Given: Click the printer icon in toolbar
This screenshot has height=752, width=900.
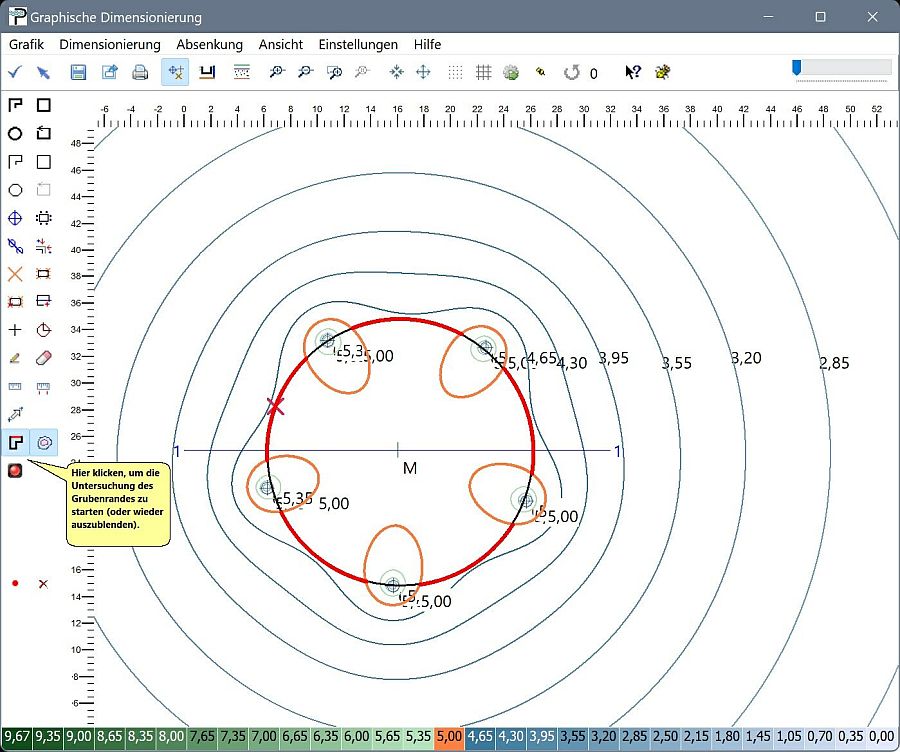Looking at the screenshot, I should point(141,72).
